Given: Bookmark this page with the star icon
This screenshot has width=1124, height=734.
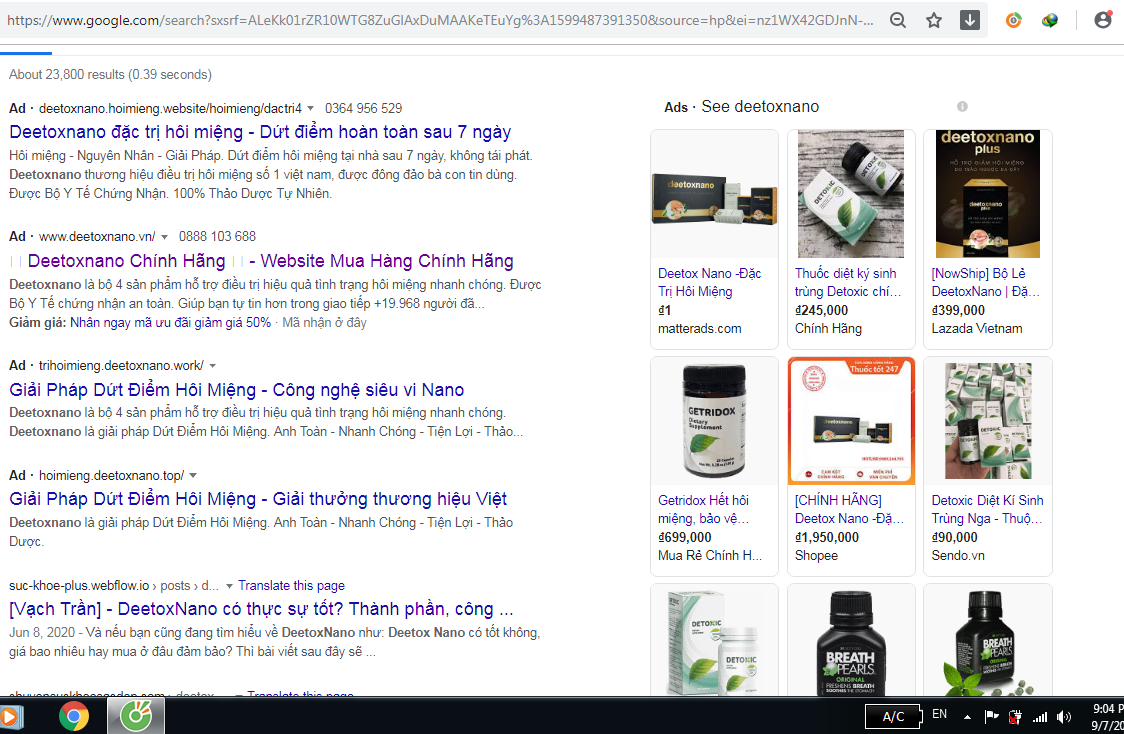Looking at the screenshot, I should click(x=934, y=20).
